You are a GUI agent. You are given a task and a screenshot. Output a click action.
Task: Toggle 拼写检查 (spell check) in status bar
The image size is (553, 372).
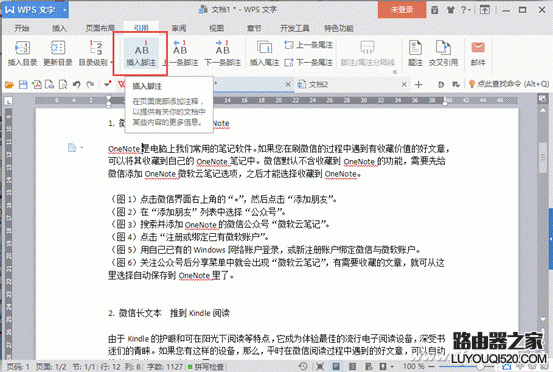205,367
